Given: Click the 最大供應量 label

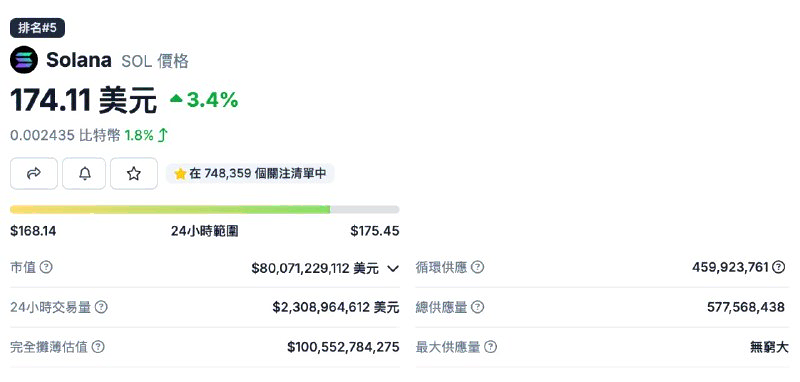Looking at the screenshot, I should tap(448, 347).
